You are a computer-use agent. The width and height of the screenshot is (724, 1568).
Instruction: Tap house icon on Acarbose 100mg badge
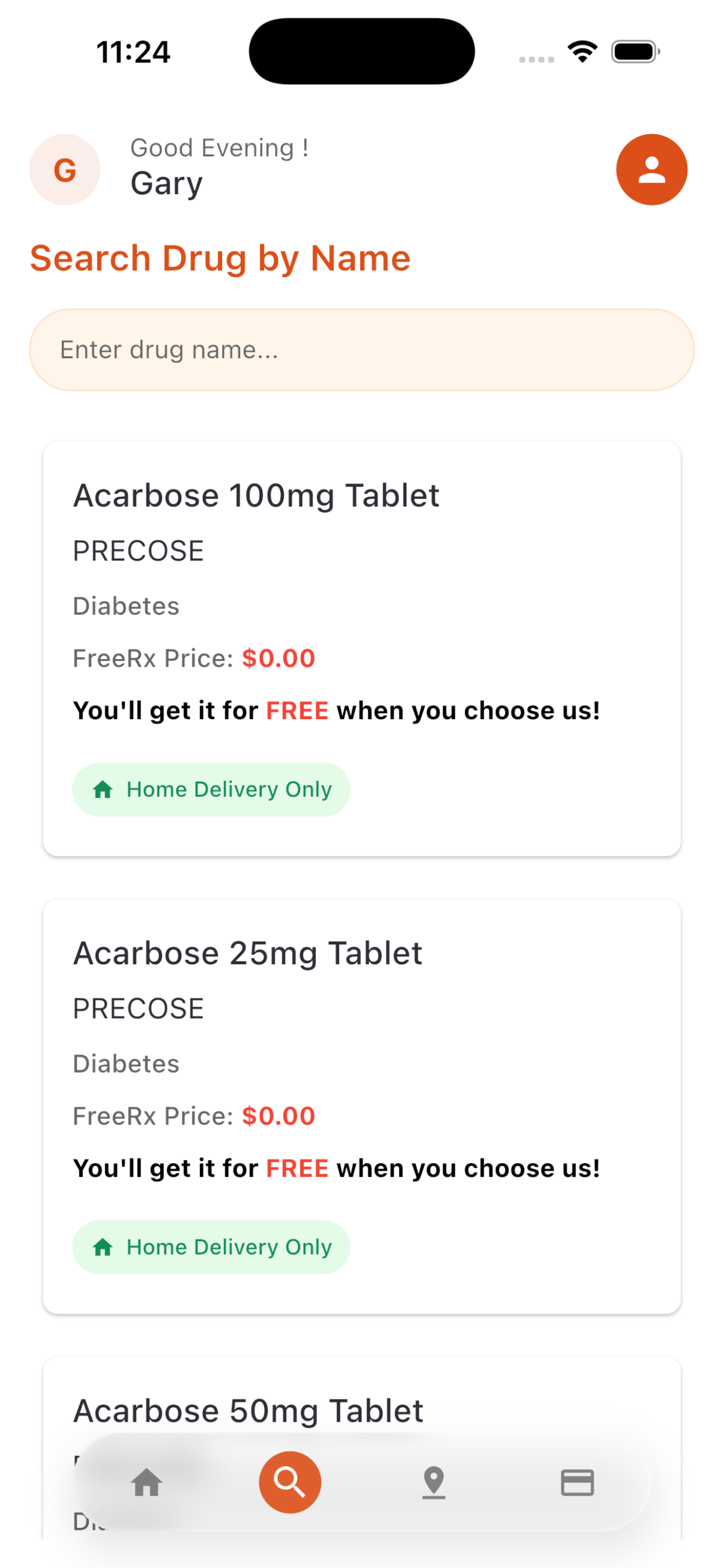point(103,789)
